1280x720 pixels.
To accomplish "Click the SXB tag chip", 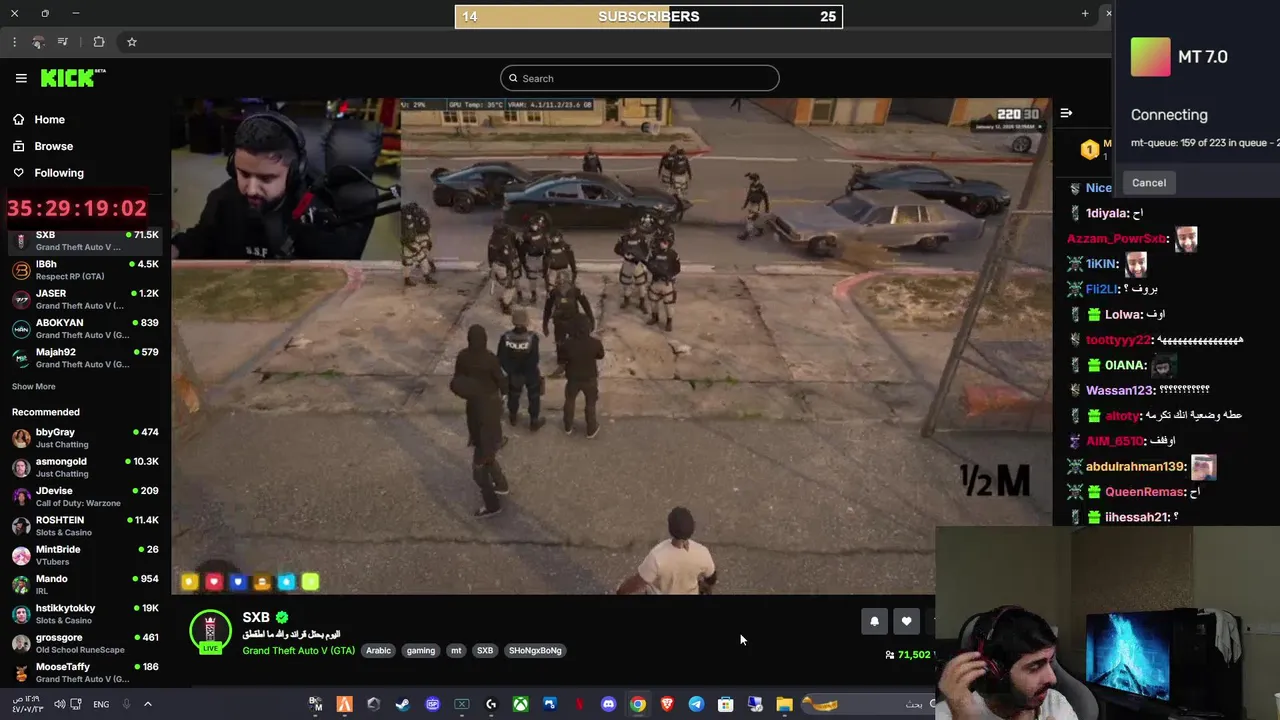I will click(485, 650).
